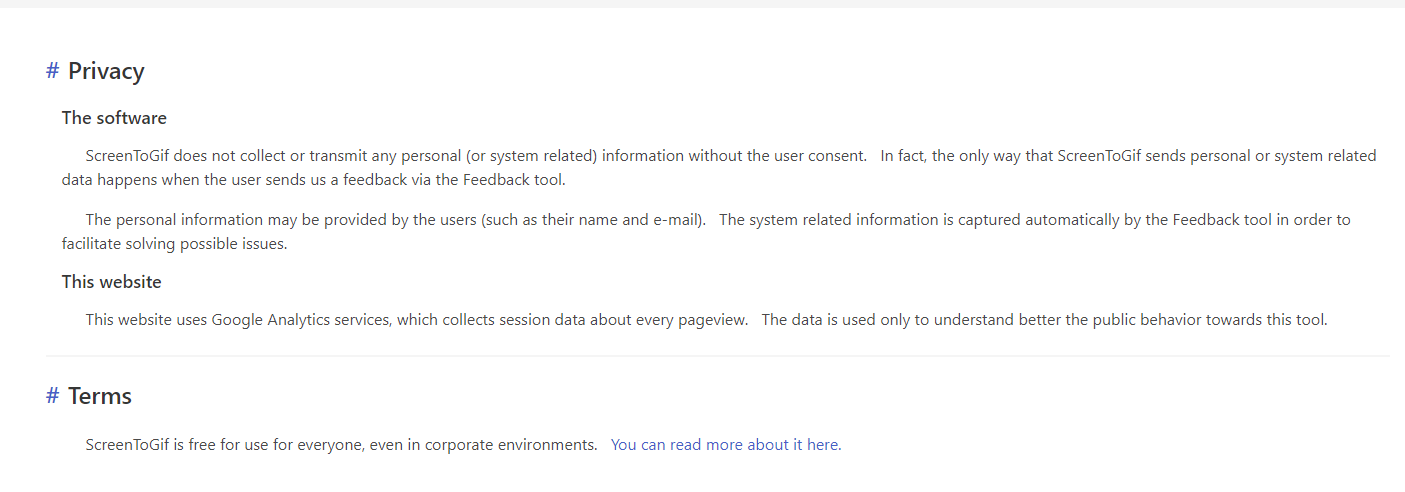
Task: Click the divider line above Terms
Action: (717, 356)
